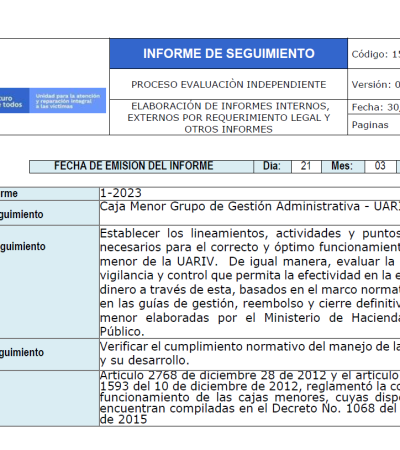Image resolution: width=400 pixels, height=450 pixels.
Task: Click the word Público
Action: click(122, 332)
